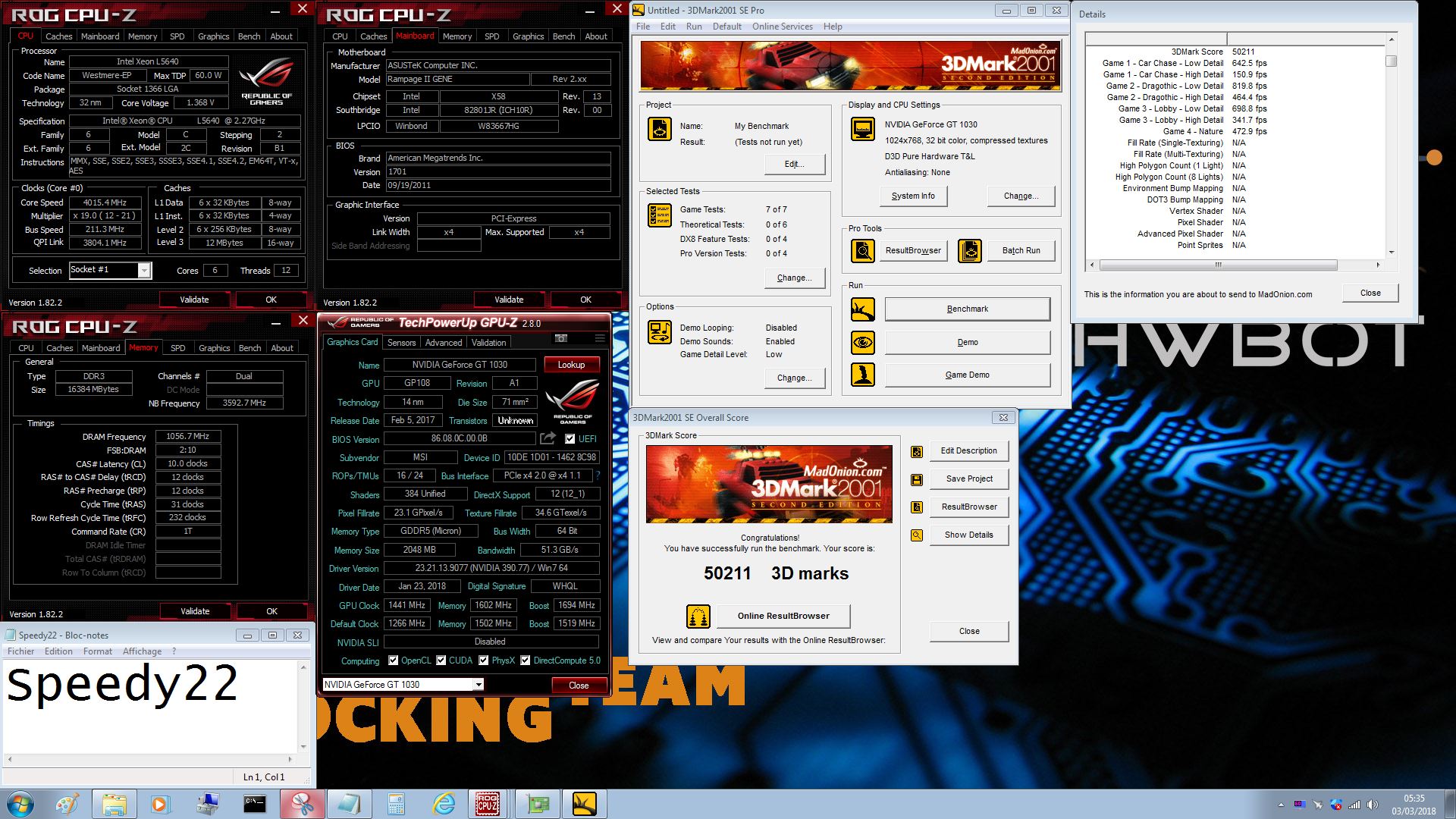
Task: Toggle the PhysX checkbox
Action: (483, 661)
